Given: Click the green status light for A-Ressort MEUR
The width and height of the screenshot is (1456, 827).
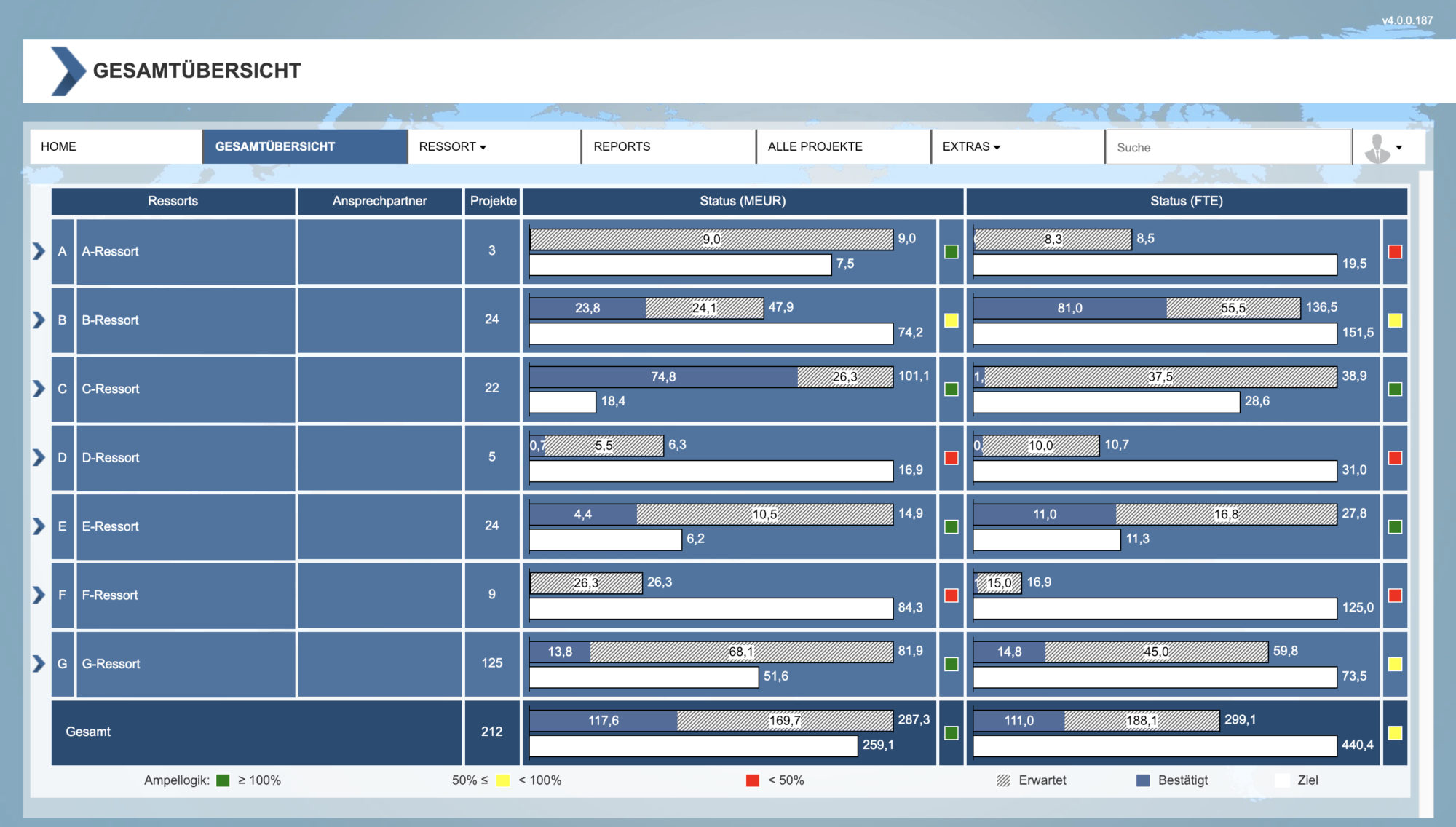Looking at the screenshot, I should coord(951,252).
